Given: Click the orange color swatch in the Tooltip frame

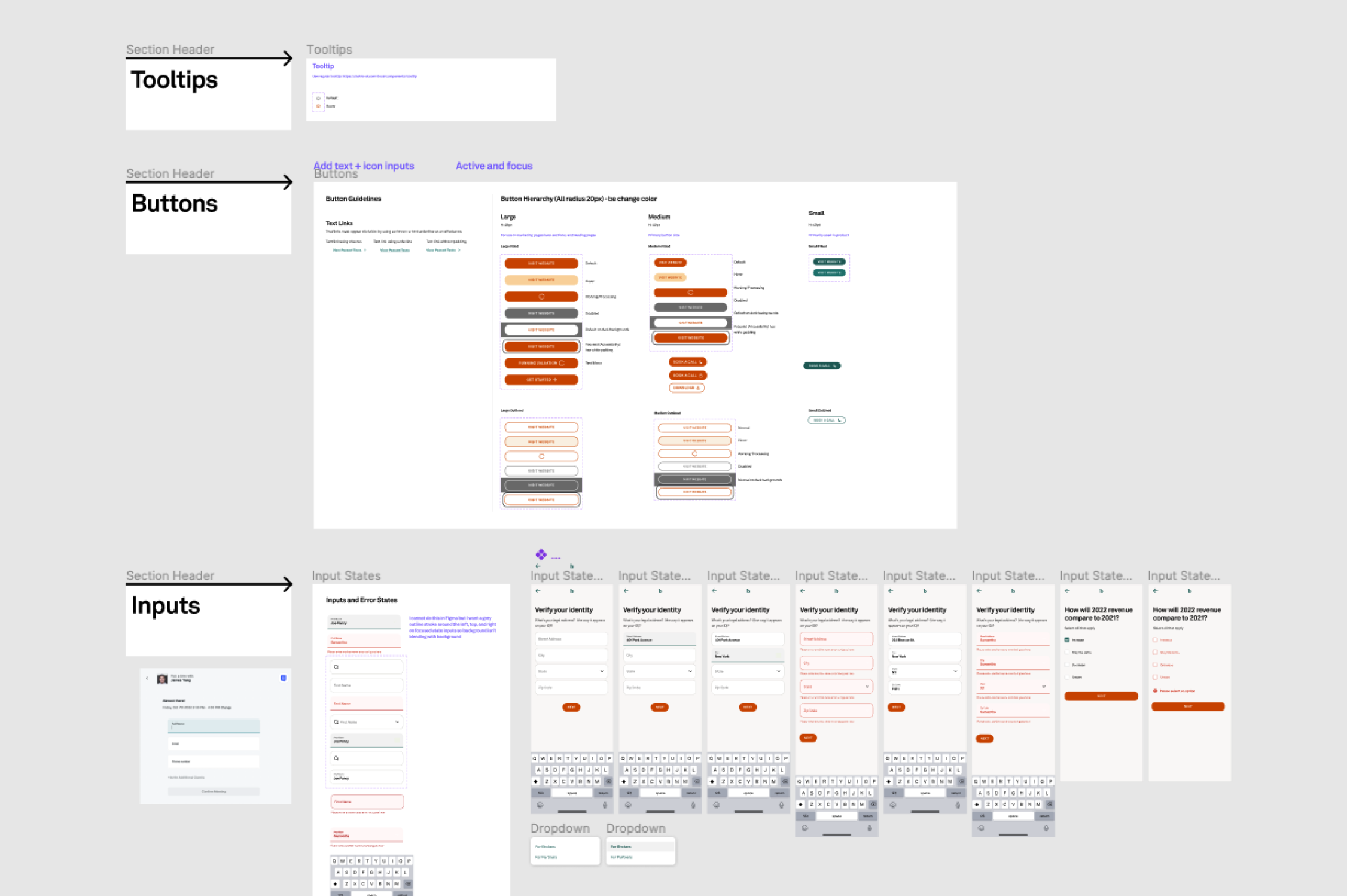Looking at the screenshot, I should pos(318,106).
